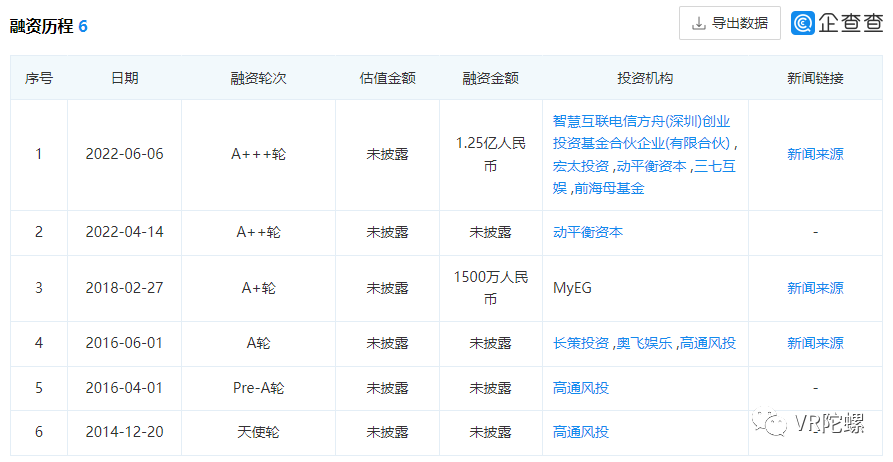Open 高通风投 link in 天使轮 row

pyautogui.click(x=581, y=432)
